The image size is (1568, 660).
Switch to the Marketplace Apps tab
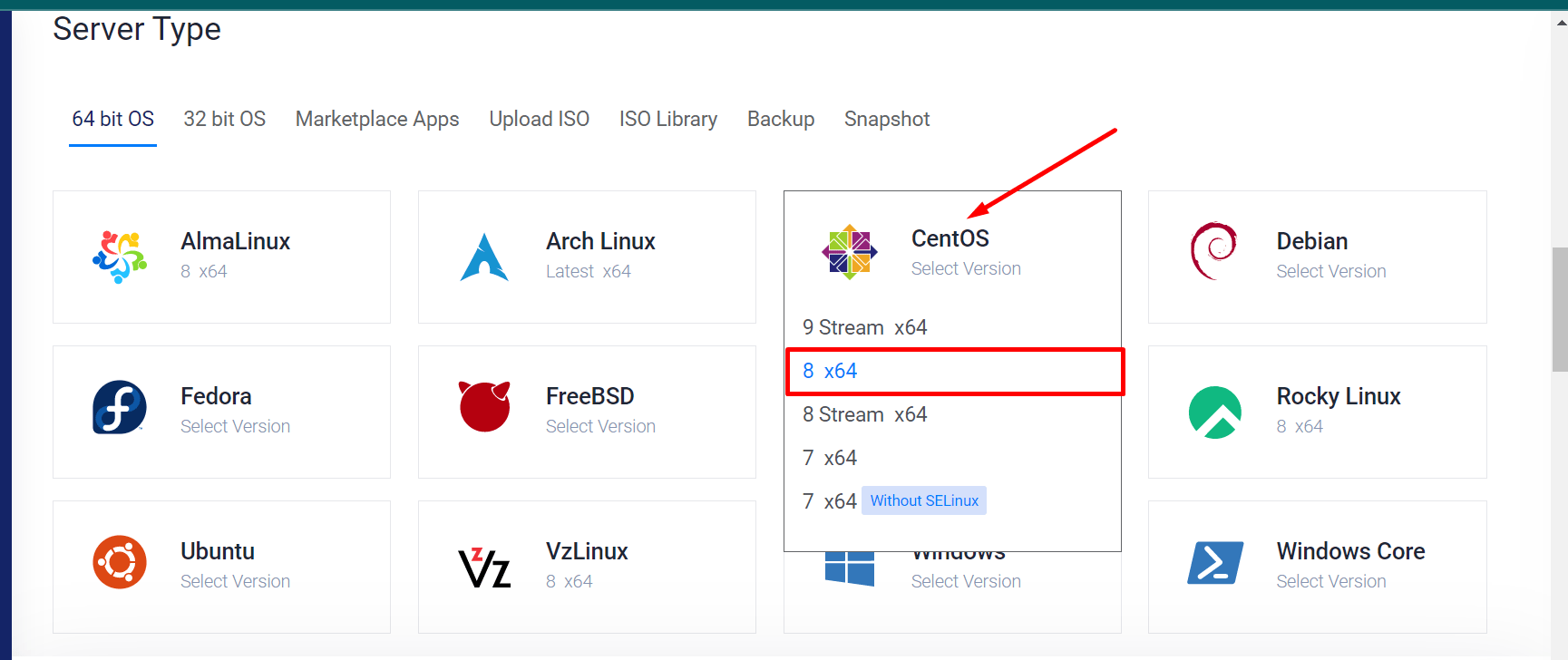[x=376, y=119]
